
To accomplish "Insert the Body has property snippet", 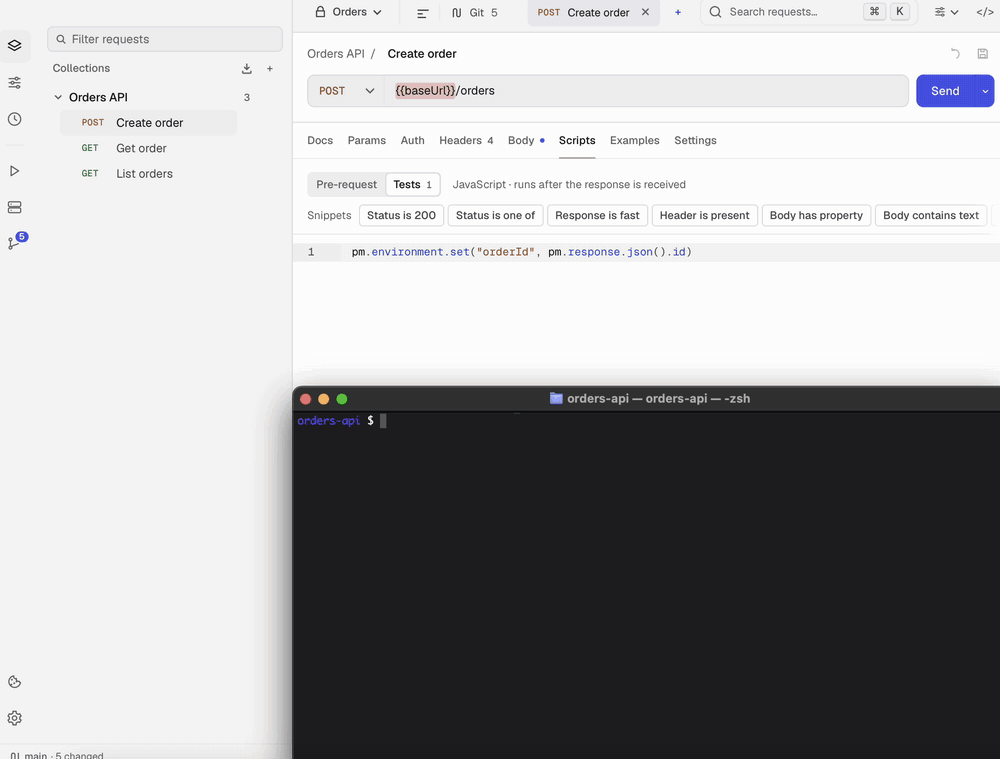I will pyautogui.click(x=816, y=216).
